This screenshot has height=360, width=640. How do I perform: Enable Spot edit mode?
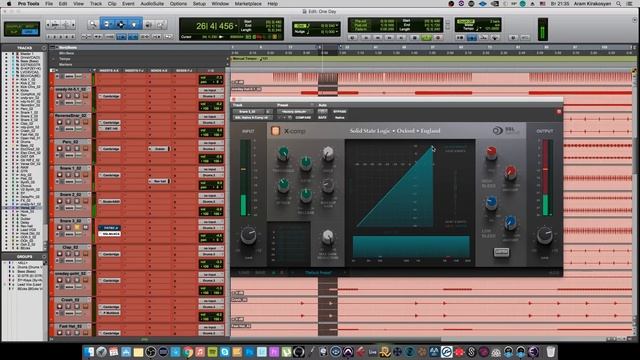30,26
